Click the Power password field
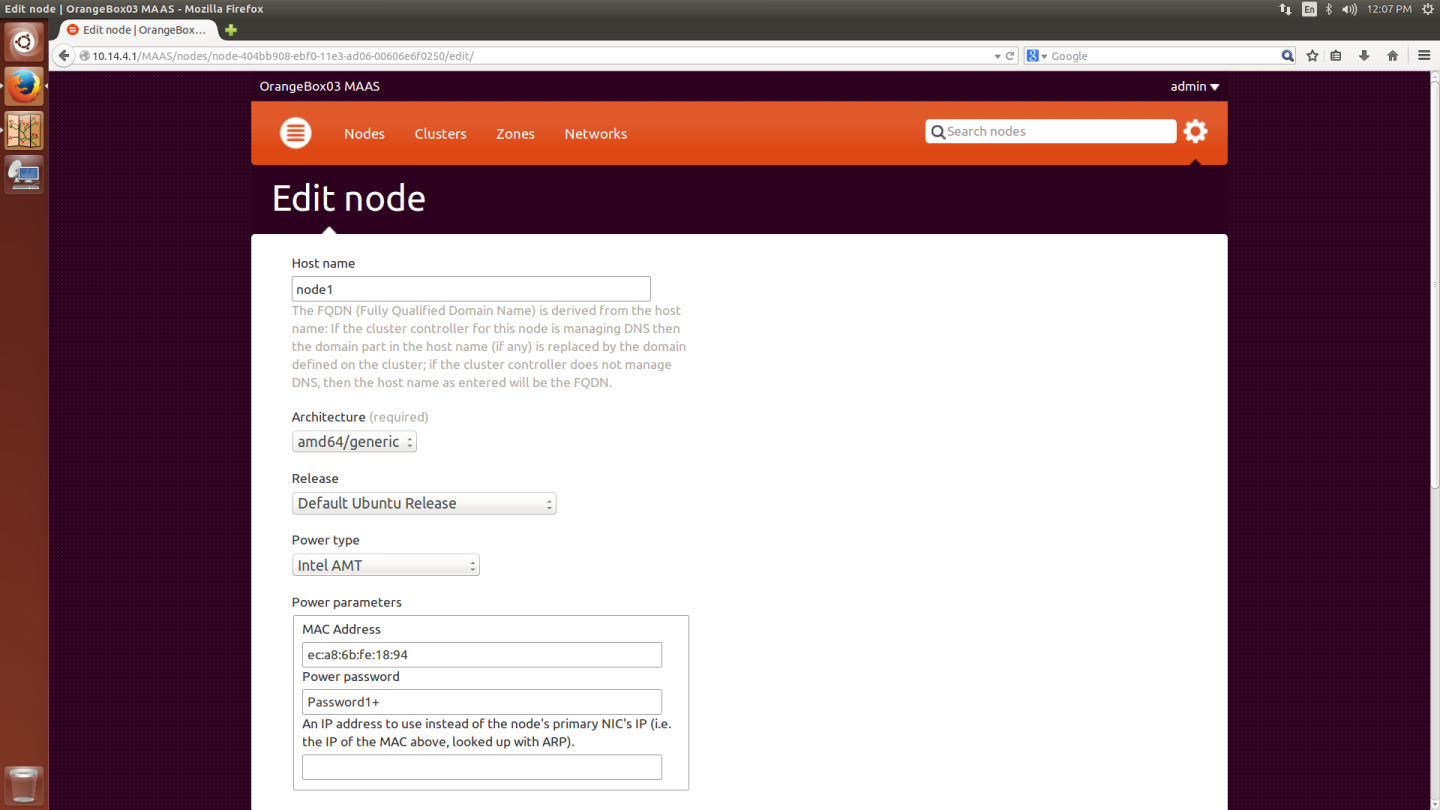This screenshot has height=810, width=1440. [482, 702]
